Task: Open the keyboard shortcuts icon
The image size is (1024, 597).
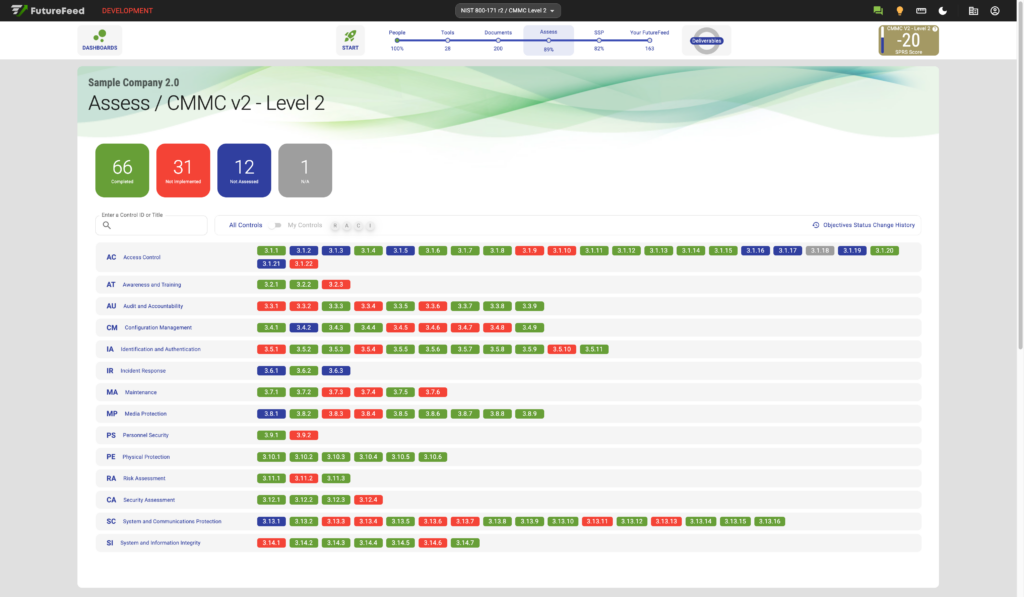Action: click(921, 10)
